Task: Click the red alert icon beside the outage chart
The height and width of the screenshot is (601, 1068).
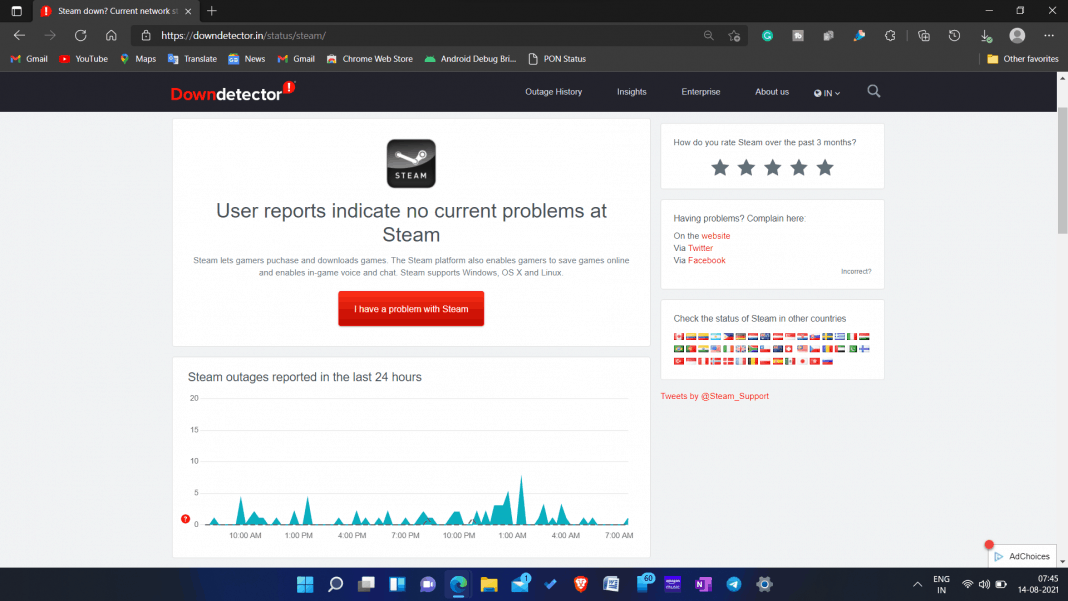Action: click(x=185, y=520)
